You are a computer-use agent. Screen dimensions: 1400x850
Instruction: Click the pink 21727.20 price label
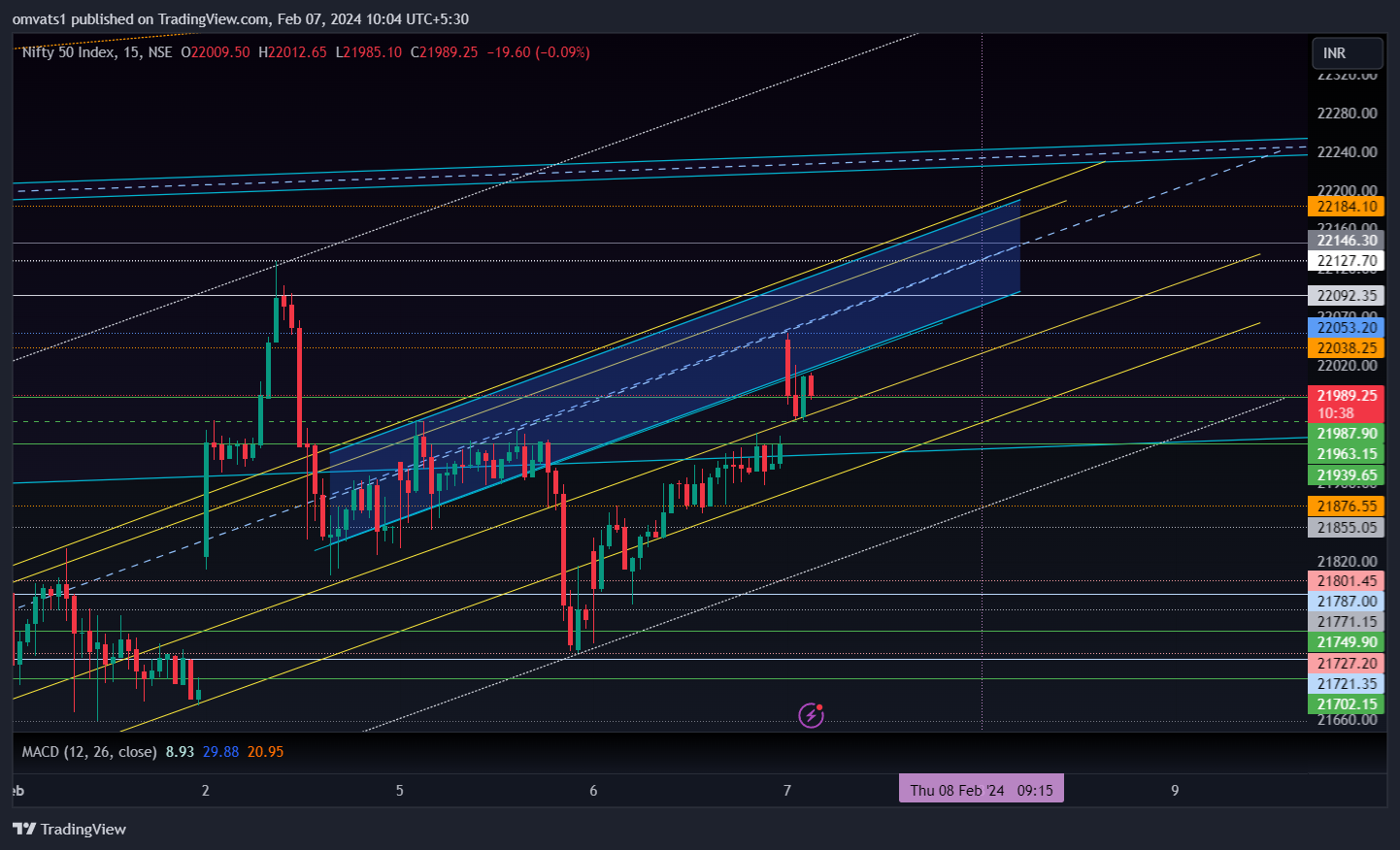(1347, 664)
